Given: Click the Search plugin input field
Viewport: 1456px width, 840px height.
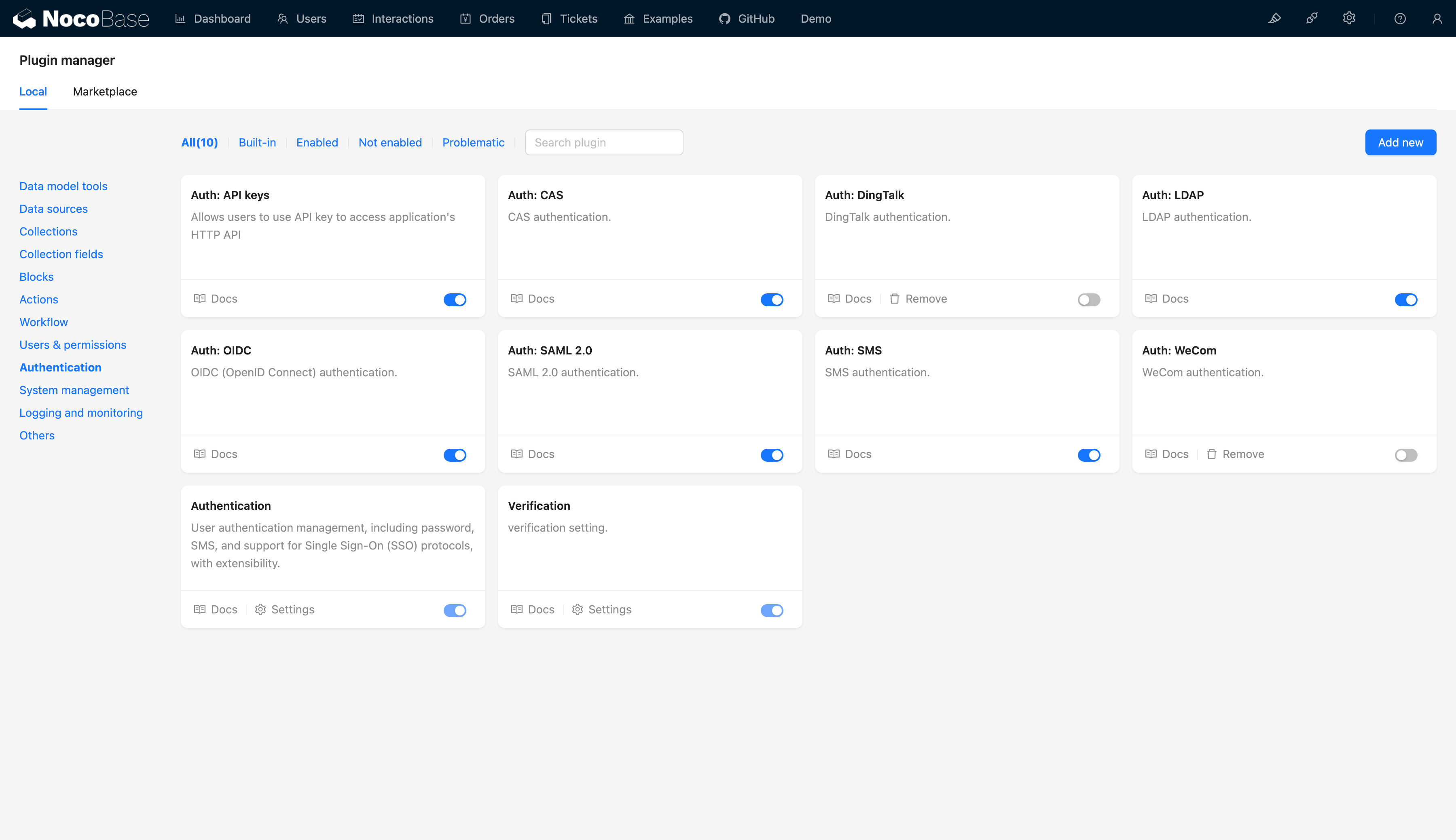Looking at the screenshot, I should (x=604, y=142).
